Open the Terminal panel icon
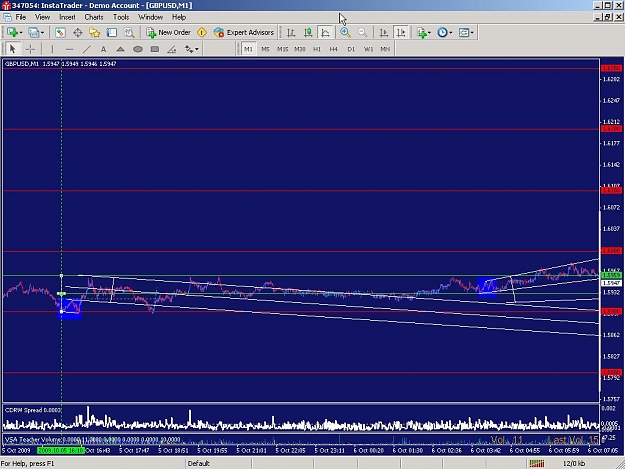The image size is (625, 469). (112, 33)
